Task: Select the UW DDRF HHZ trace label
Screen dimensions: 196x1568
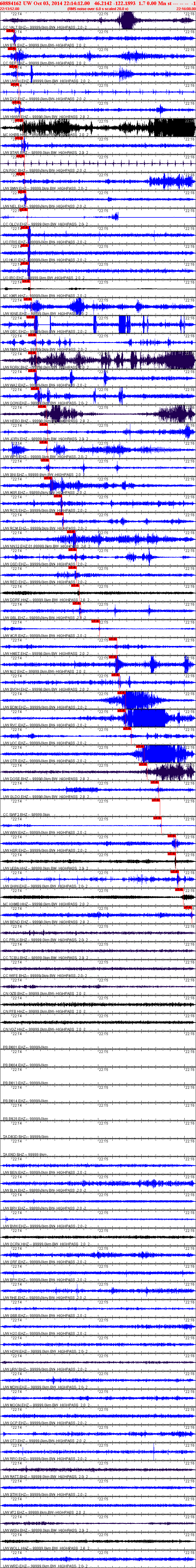Action: pos(16,600)
